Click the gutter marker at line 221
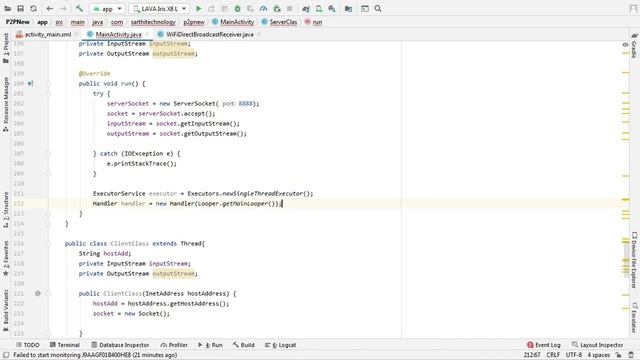The image size is (640, 360). [x=38, y=293]
